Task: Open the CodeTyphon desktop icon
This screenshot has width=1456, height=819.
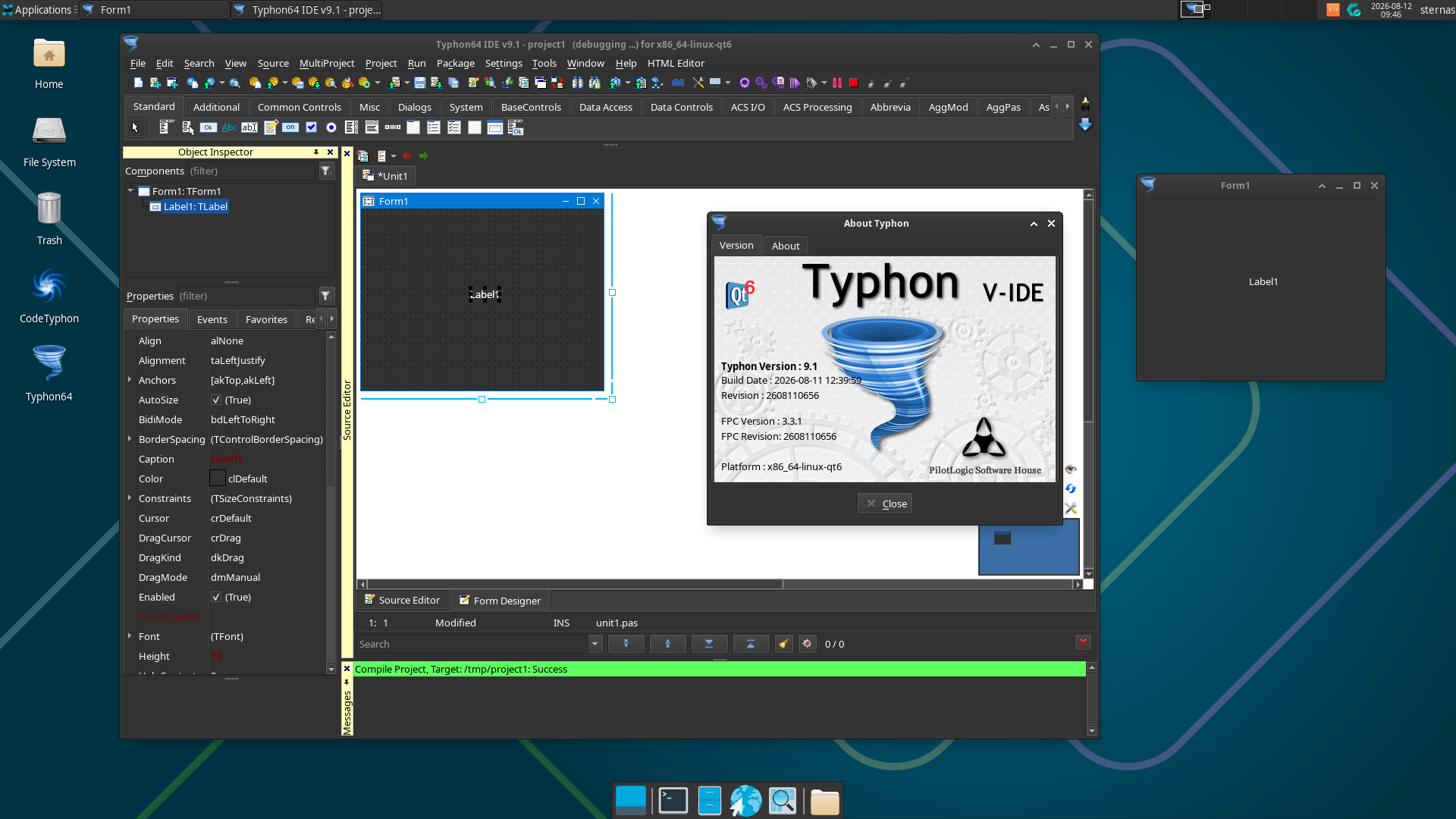Action: [x=49, y=296]
